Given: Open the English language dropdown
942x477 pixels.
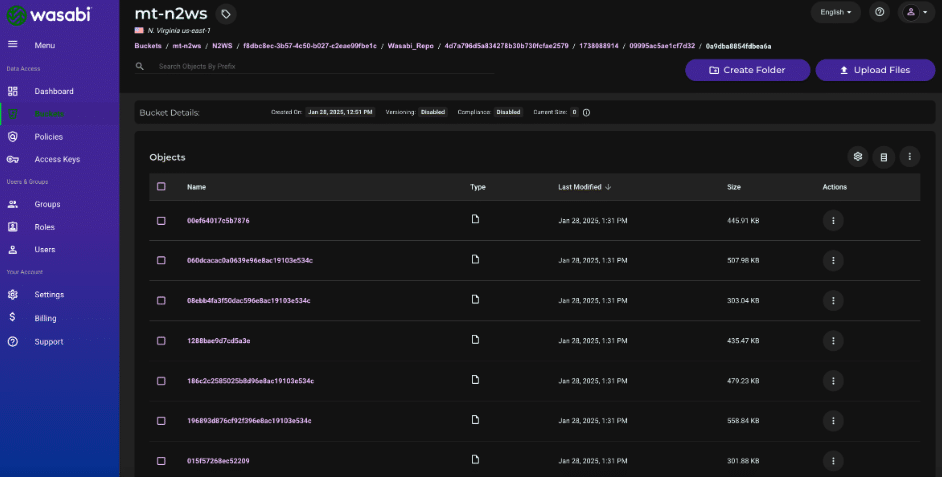Looking at the screenshot, I should tap(836, 12).
